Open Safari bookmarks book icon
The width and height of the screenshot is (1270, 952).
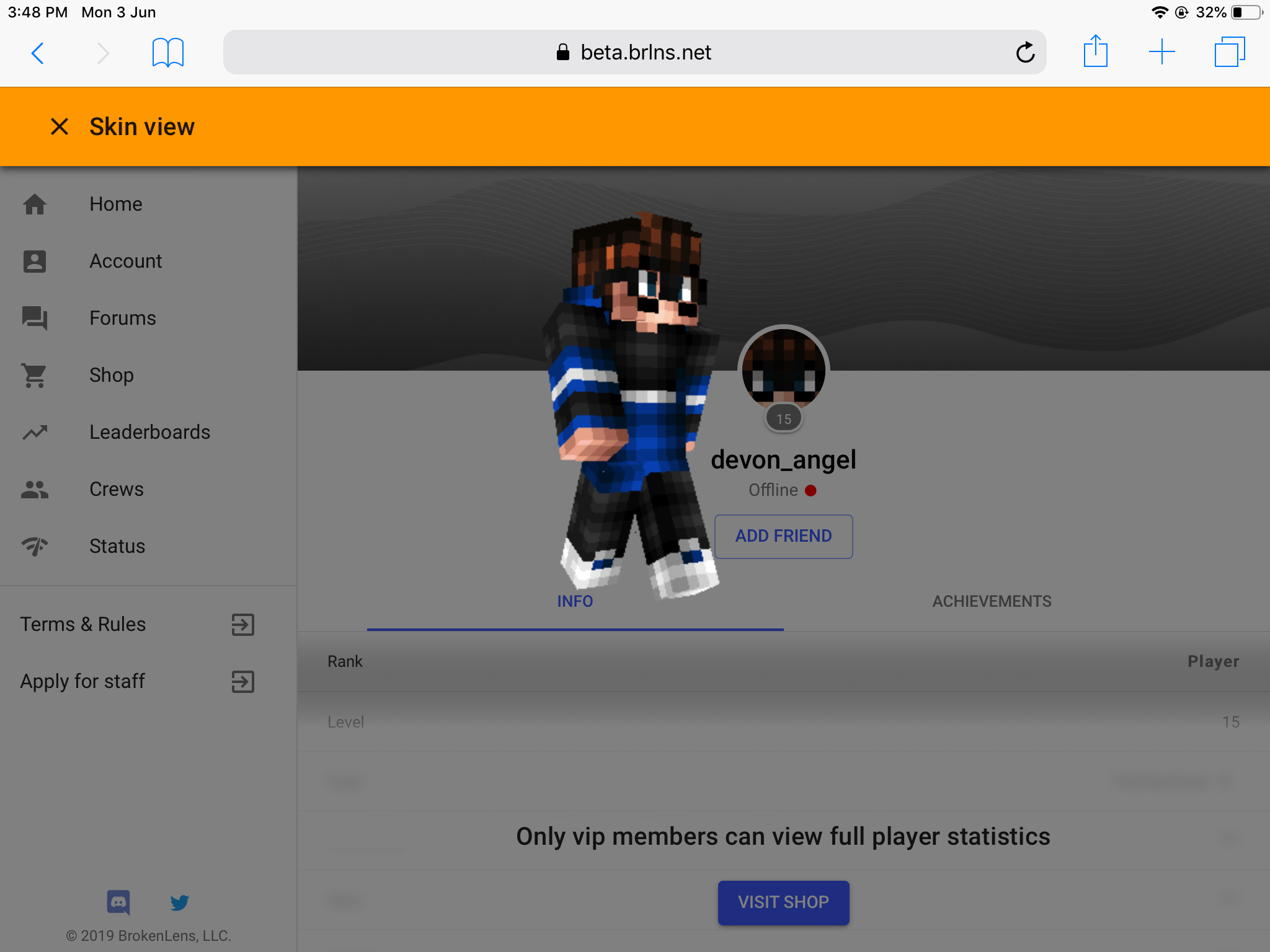[167, 52]
